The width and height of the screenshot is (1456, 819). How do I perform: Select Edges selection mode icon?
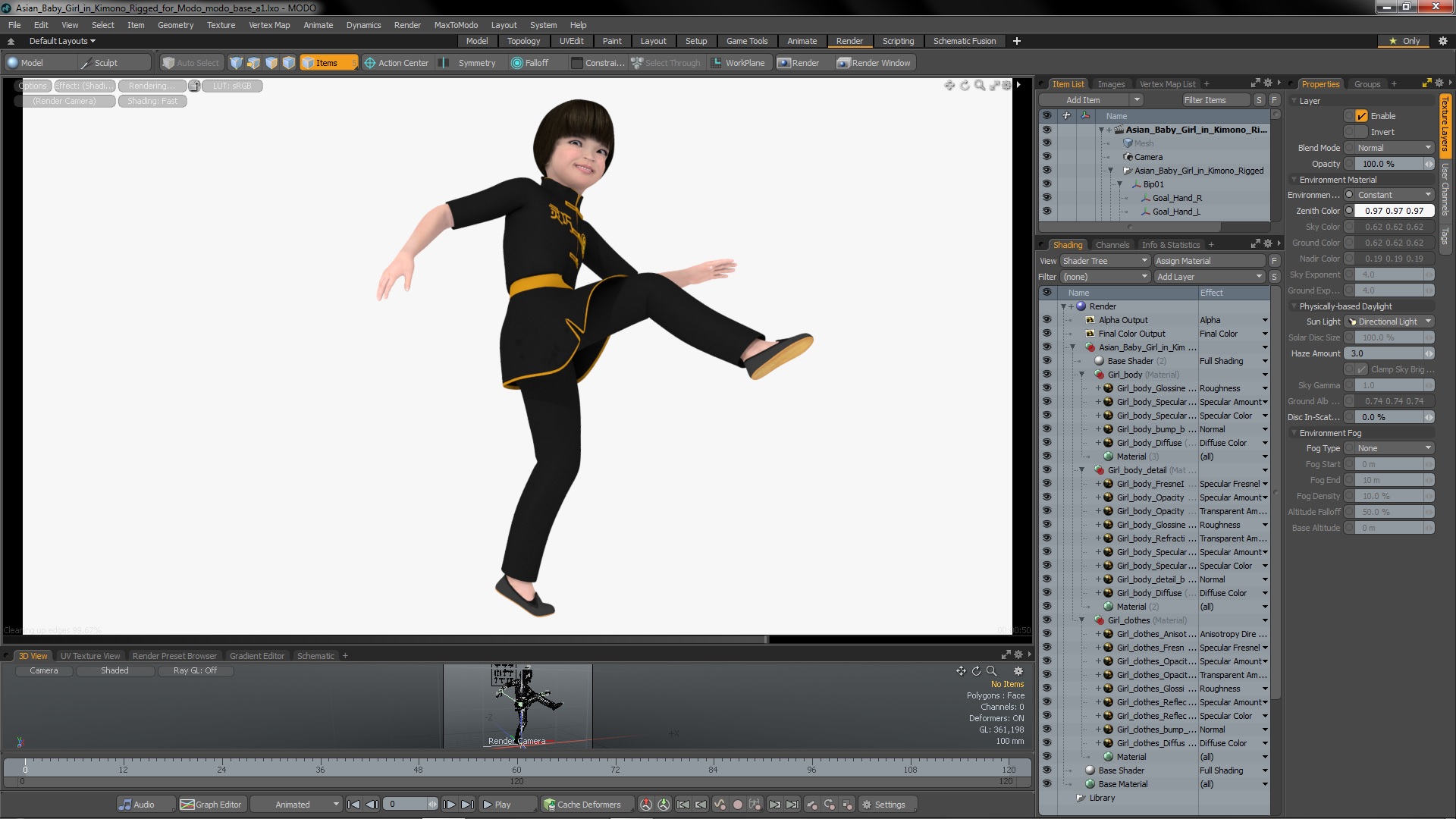(254, 63)
